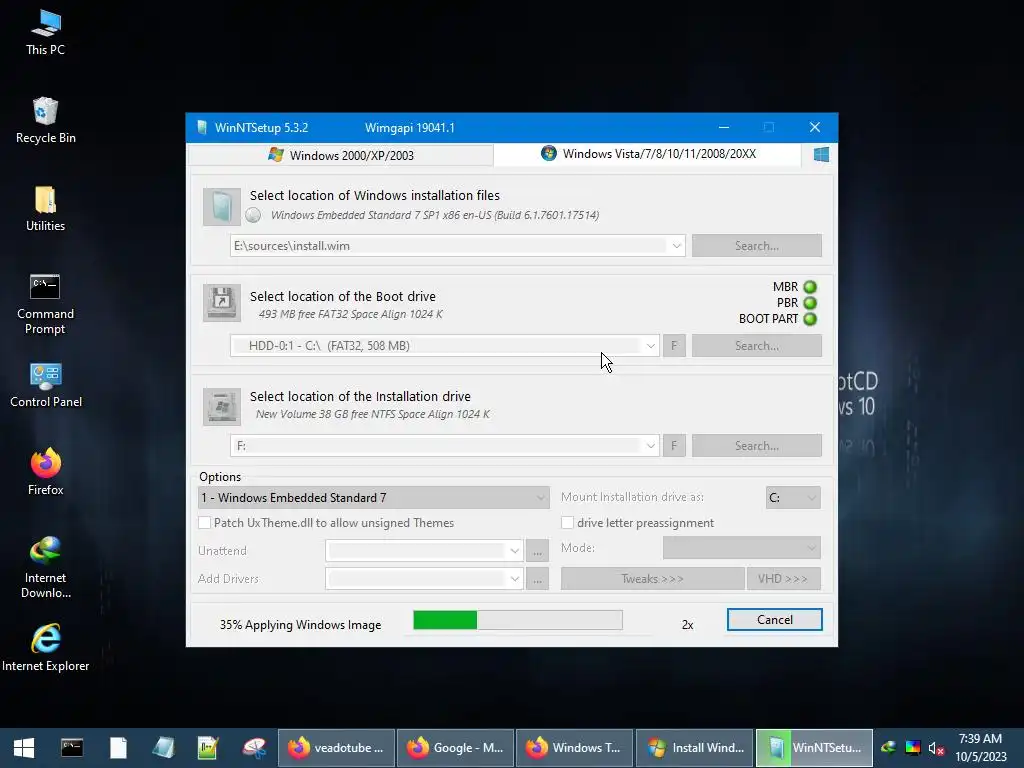The height and width of the screenshot is (768, 1024).
Task: Expand the install.wim source path dropdown
Action: pyautogui.click(x=677, y=246)
